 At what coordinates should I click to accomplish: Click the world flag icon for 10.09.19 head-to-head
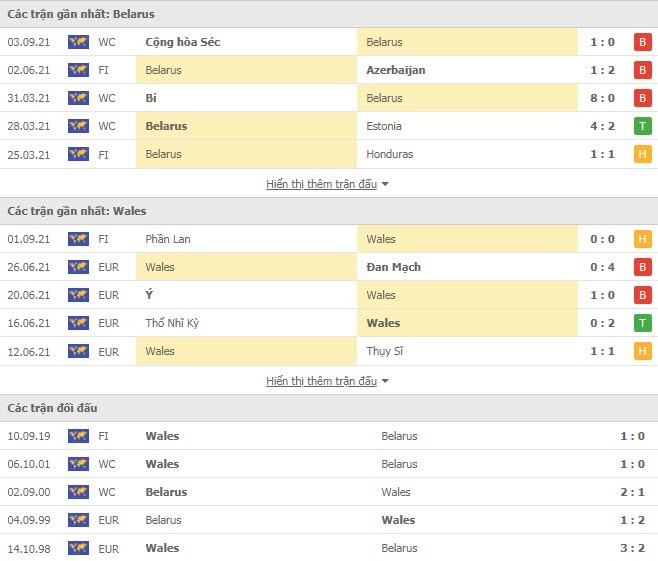pos(78,436)
